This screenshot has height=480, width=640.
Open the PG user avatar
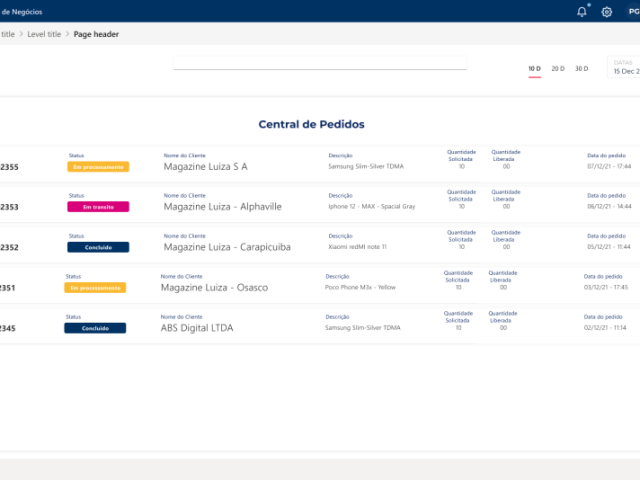(x=633, y=11)
